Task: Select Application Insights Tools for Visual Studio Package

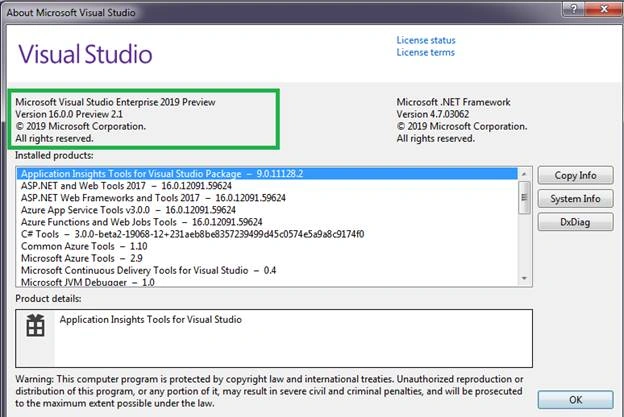Action: [267, 174]
